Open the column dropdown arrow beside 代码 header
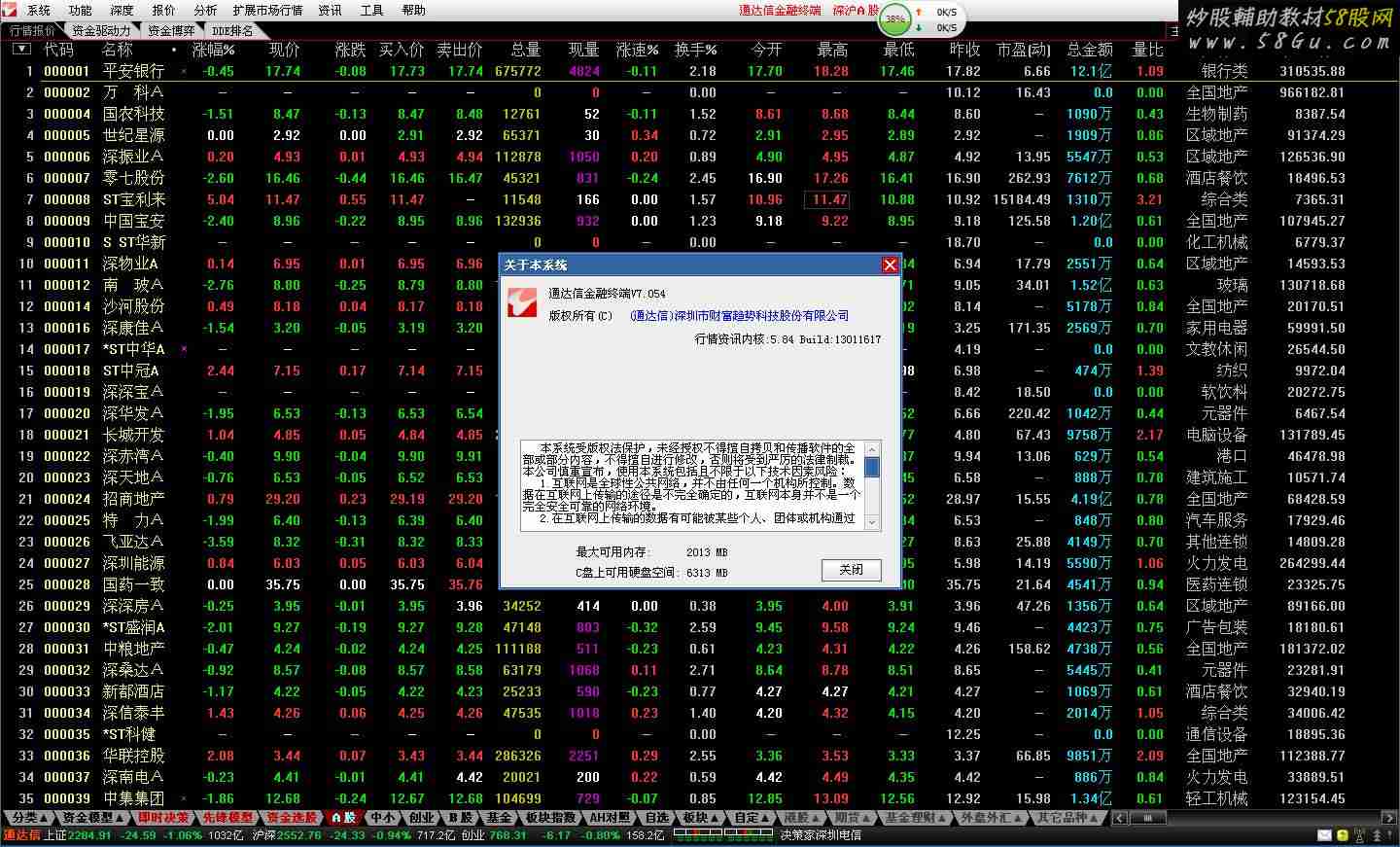The width and height of the screenshot is (1400, 847). point(21,50)
